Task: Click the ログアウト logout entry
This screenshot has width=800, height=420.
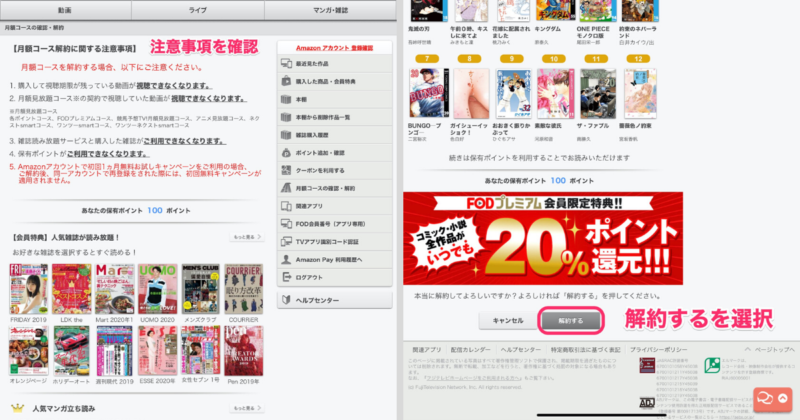Action: pos(335,278)
